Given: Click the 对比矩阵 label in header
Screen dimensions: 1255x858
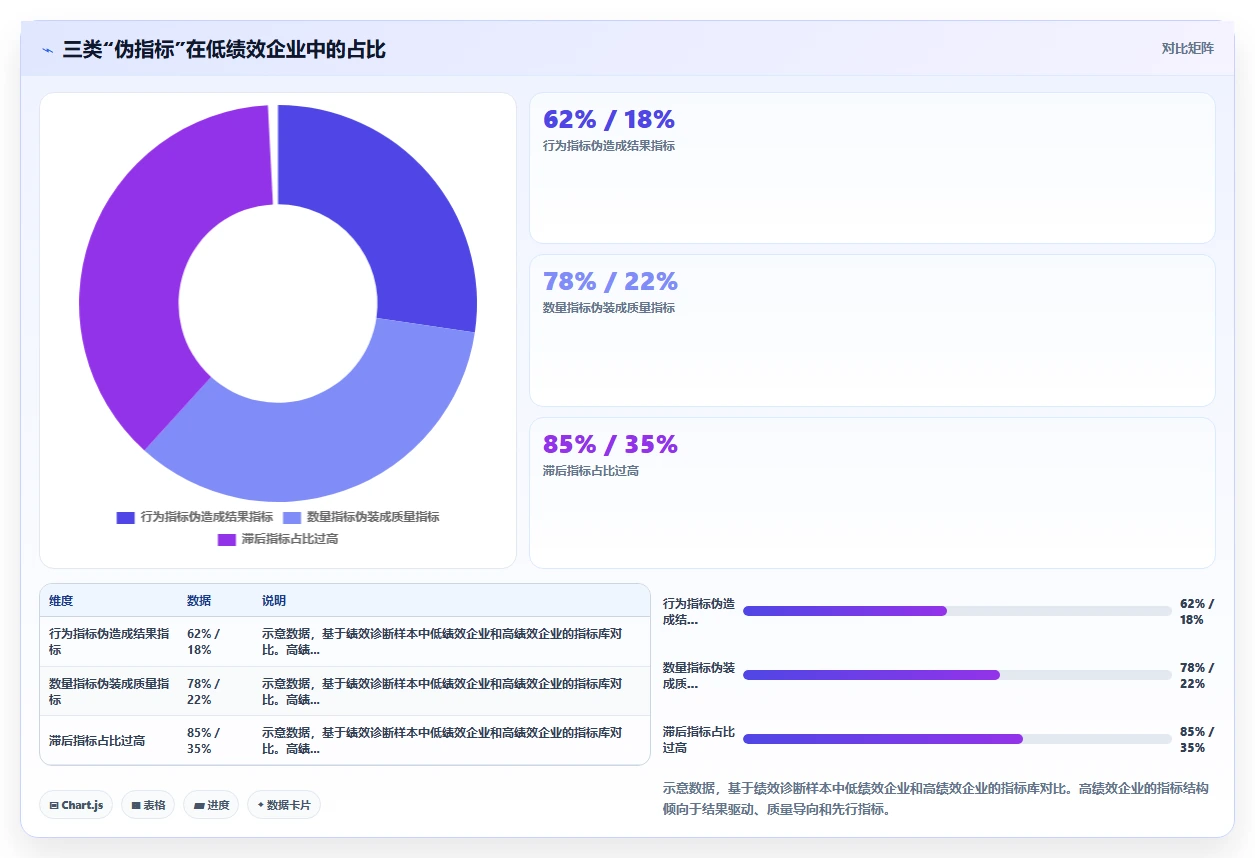Looking at the screenshot, I should click(x=1188, y=48).
